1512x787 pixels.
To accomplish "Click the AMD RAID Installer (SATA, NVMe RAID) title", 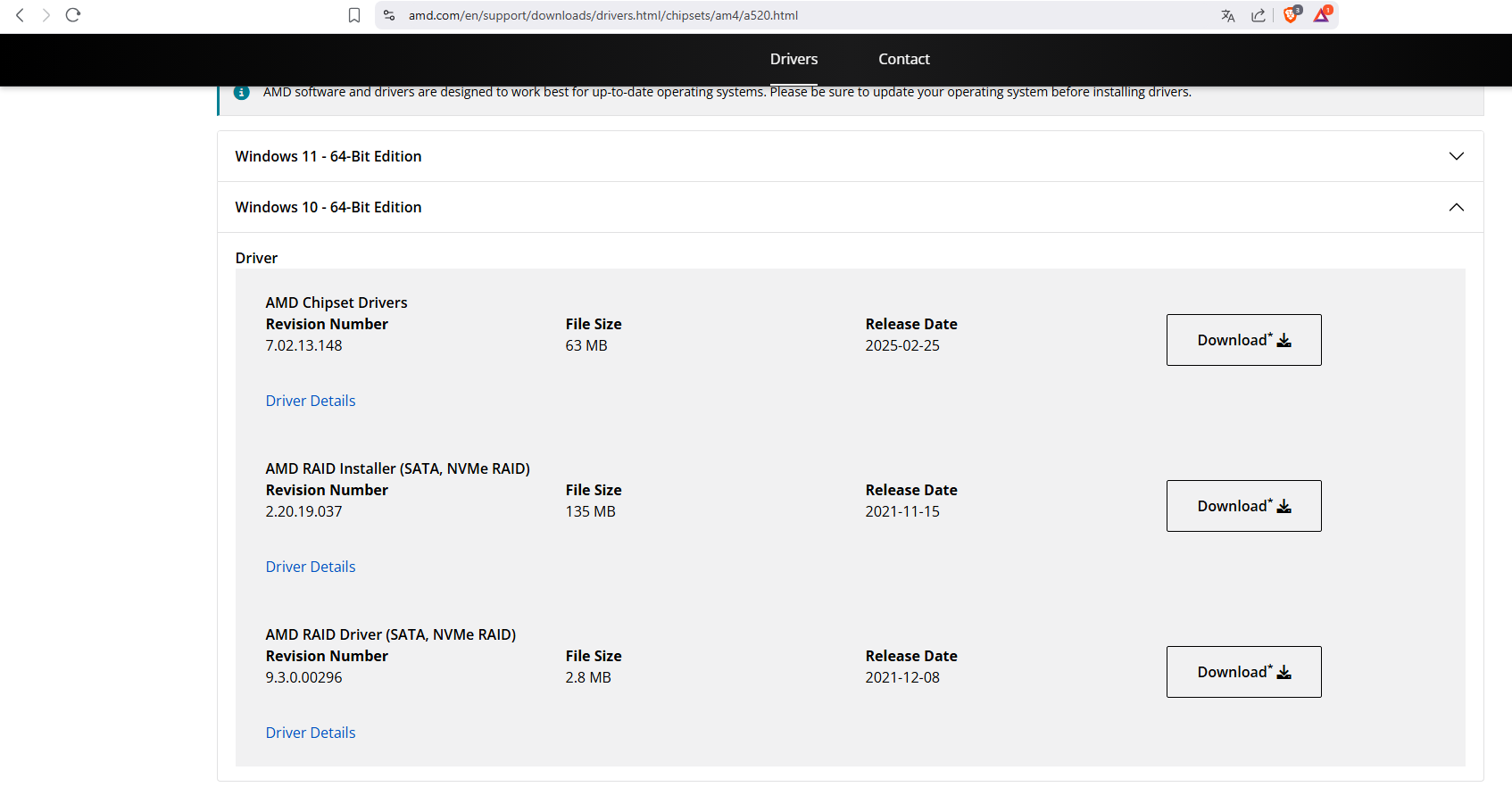I will tap(398, 468).
